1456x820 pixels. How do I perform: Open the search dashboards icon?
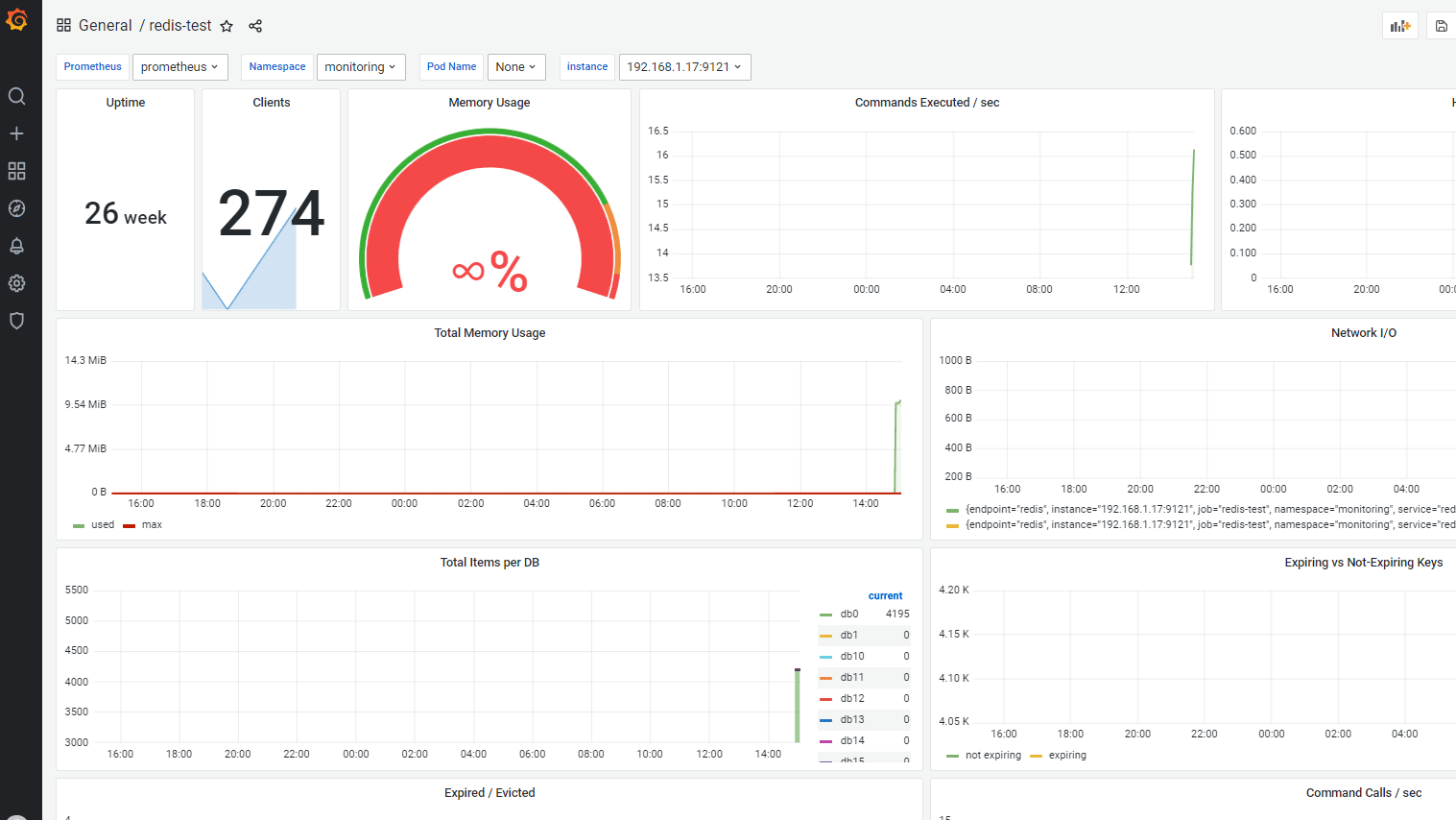coord(16,96)
